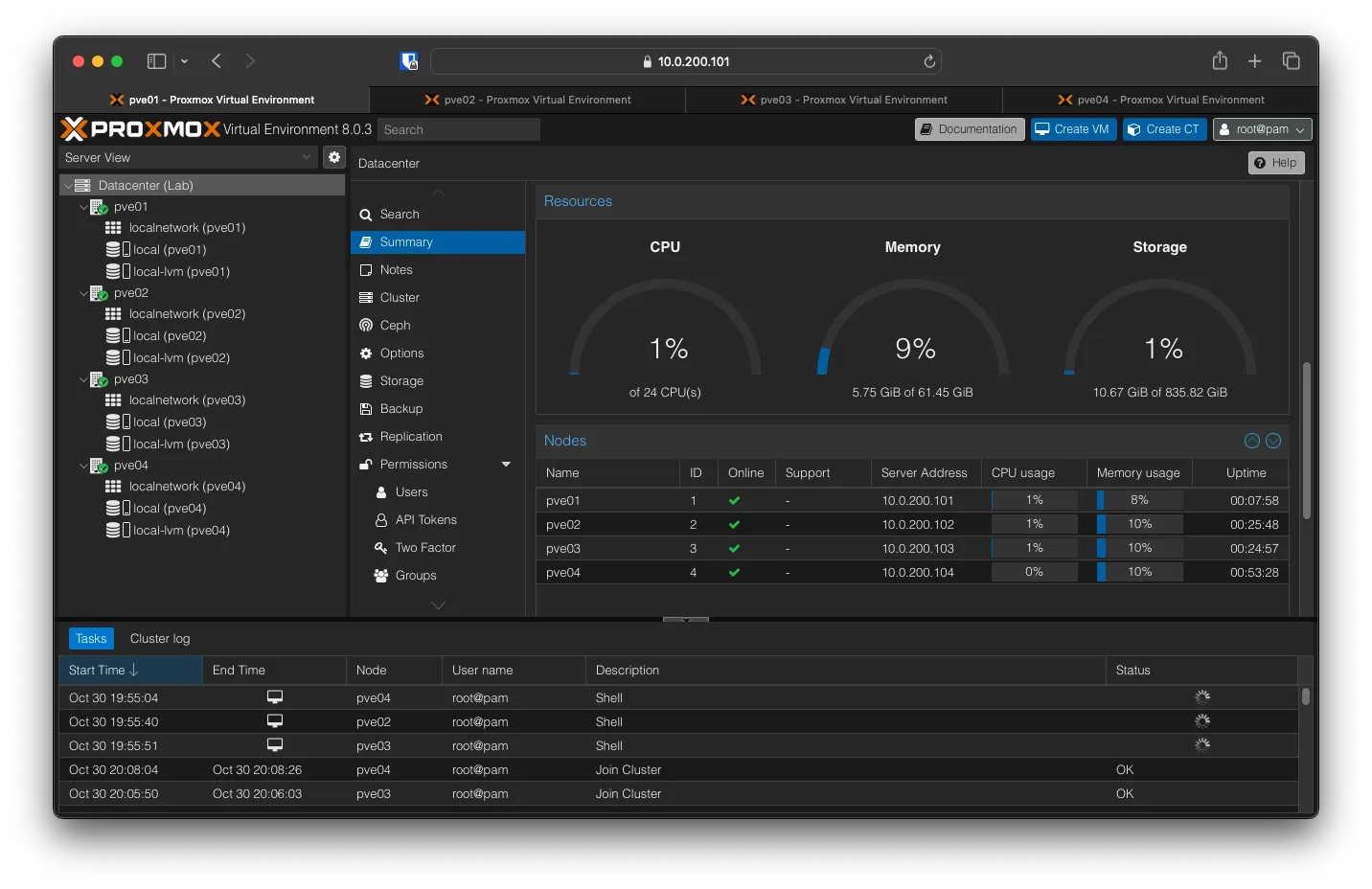Collapse the pve03 tree expander
This screenshot has width=1372, height=889.
tap(83, 379)
